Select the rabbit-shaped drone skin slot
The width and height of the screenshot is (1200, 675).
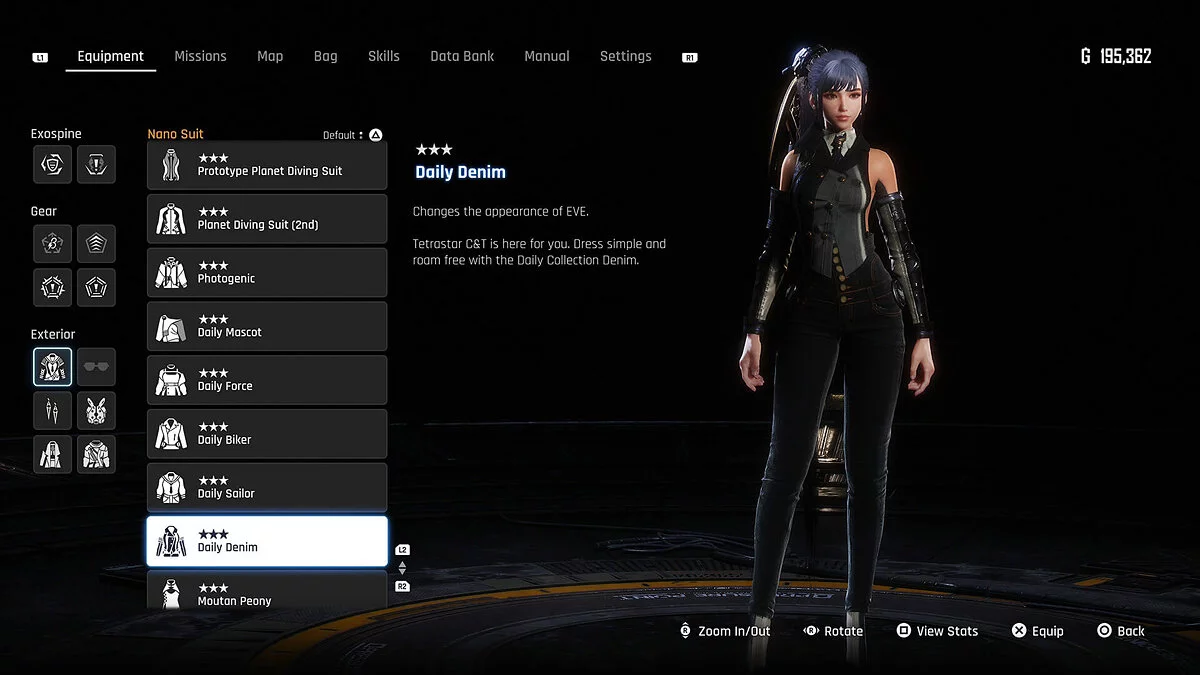[96, 411]
